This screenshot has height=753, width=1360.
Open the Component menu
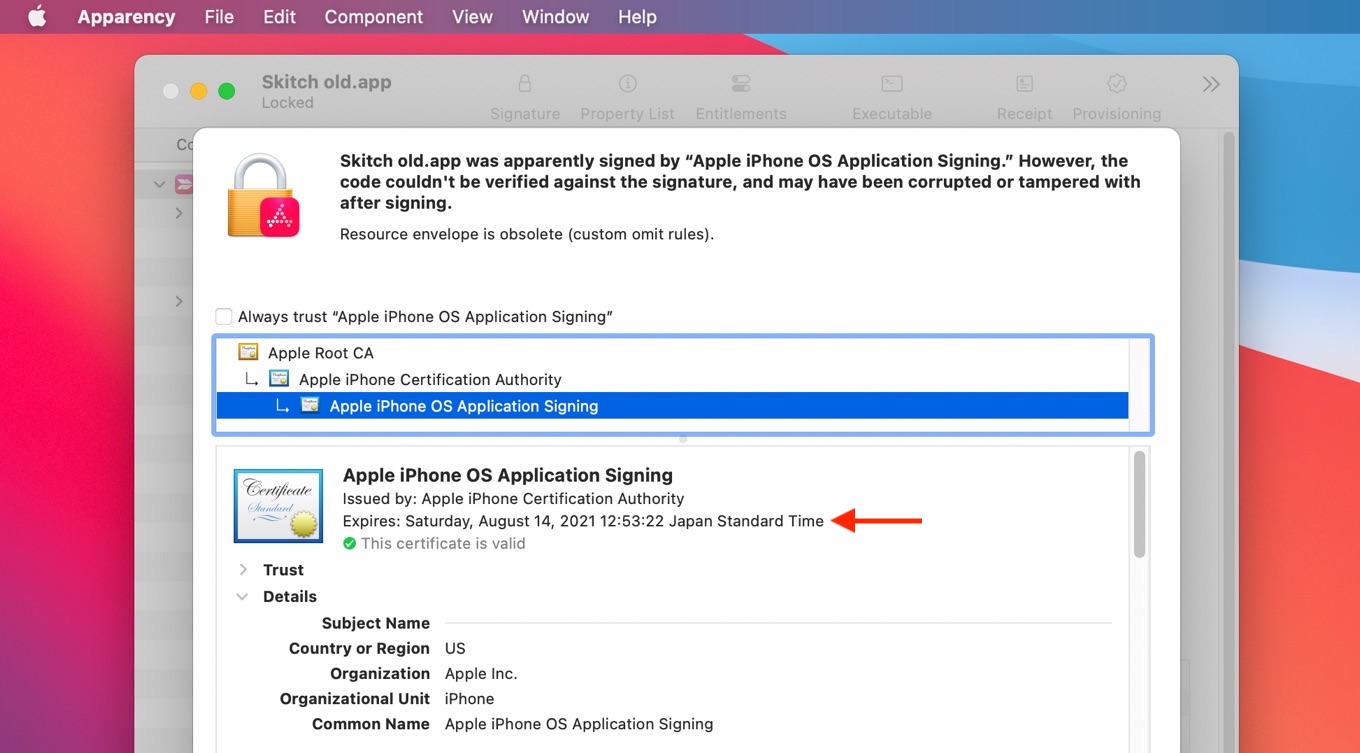coord(374,17)
